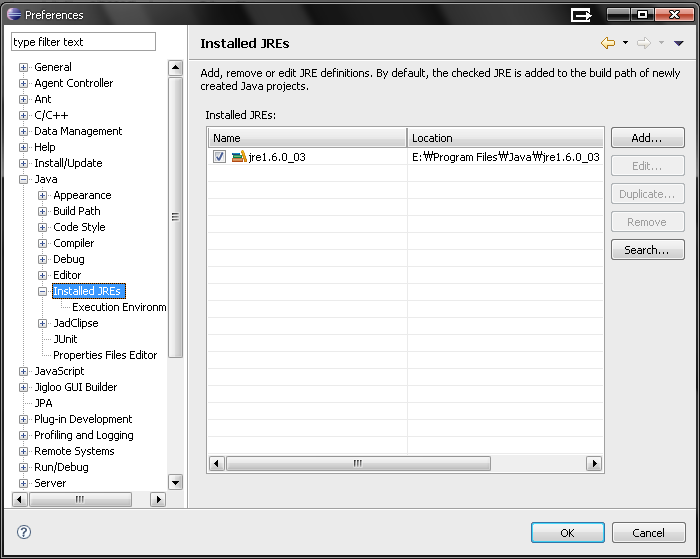Open the preferences page view menu triangle
Viewport: 700px width, 559px height.
click(679, 43)
